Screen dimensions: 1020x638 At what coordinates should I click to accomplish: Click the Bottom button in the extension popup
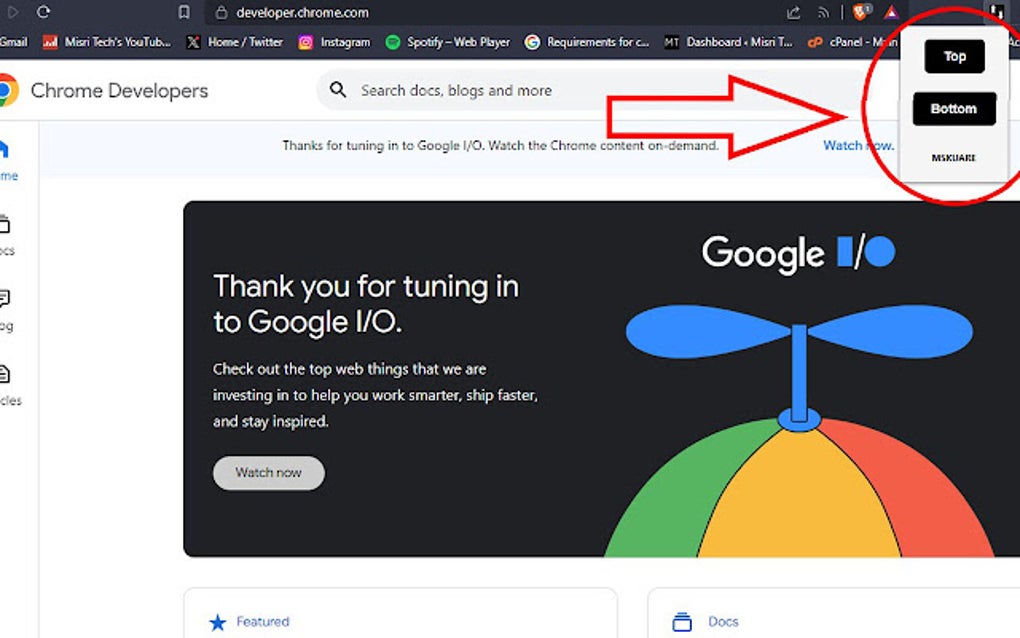point(954,109)
